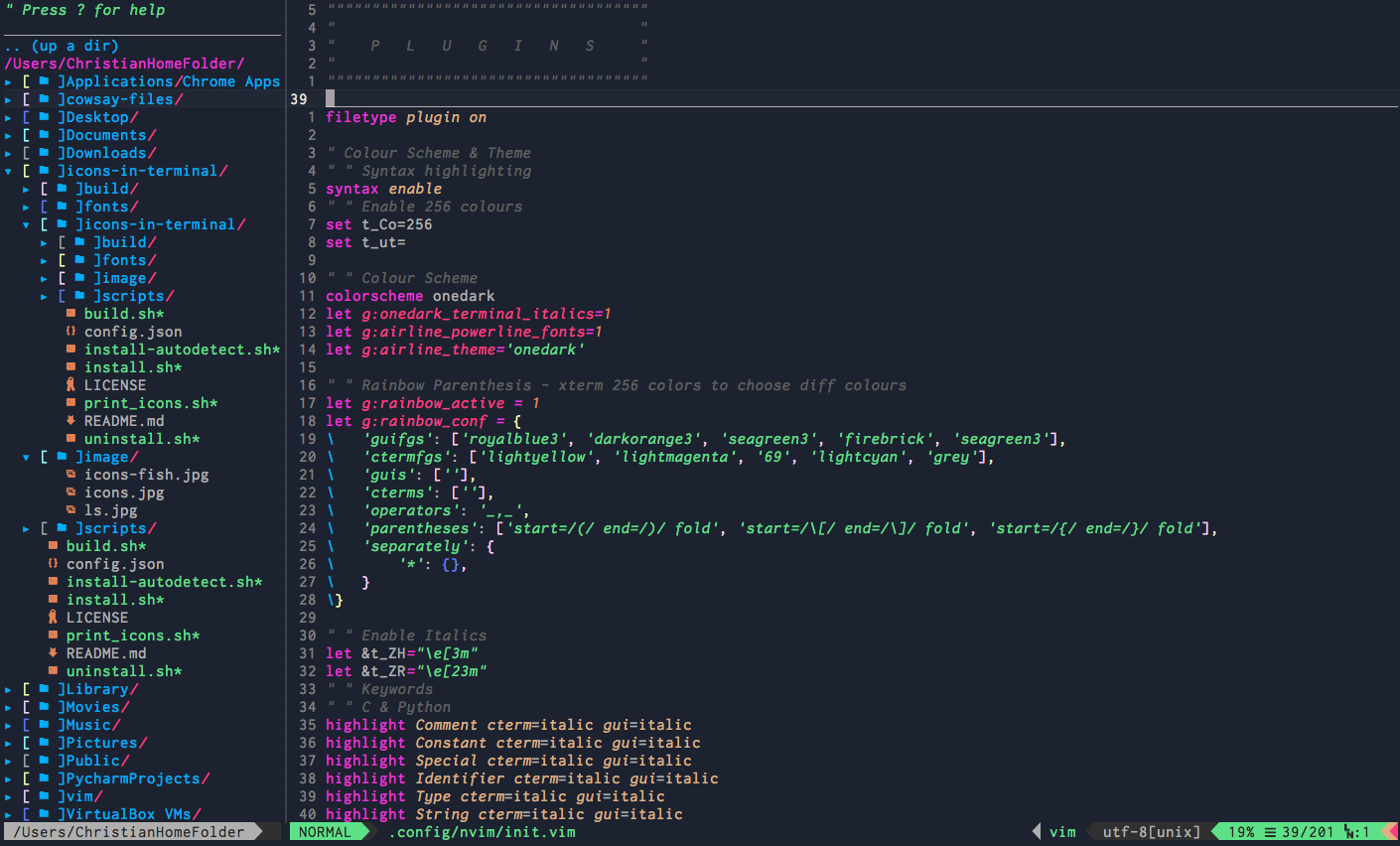Viewport: 1400px width, 846px height.
Task: Click the image icon beside icons-fish.jpg
Action: point(70,474)
